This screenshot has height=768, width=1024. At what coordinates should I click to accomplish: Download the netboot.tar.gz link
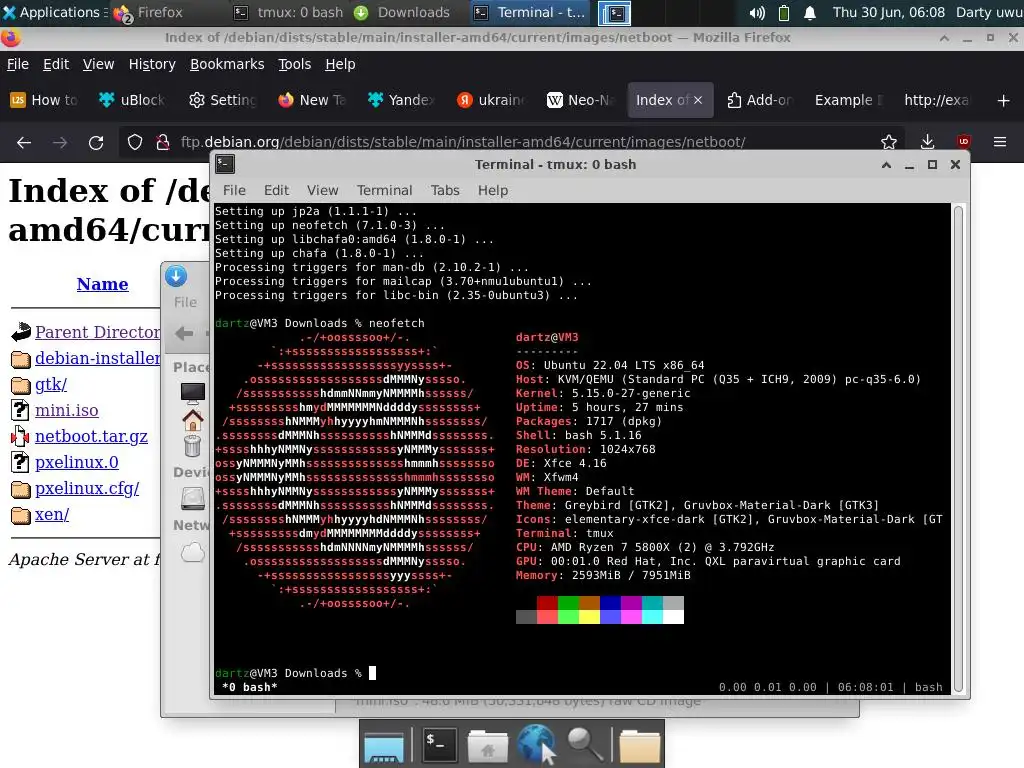point(91,436)
